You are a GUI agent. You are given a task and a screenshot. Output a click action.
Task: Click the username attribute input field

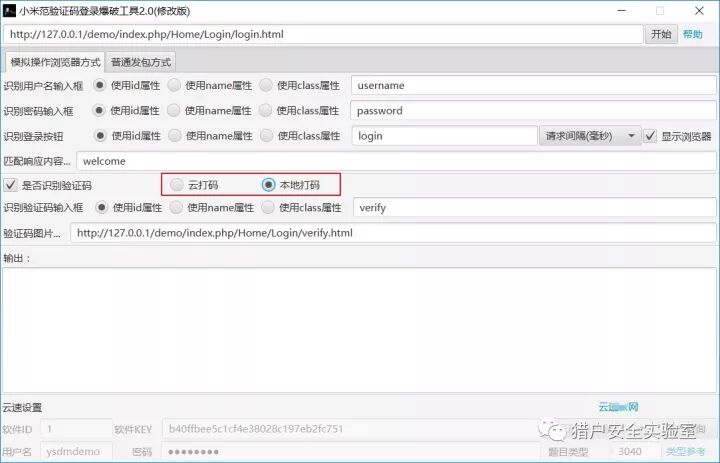(534, 85)
